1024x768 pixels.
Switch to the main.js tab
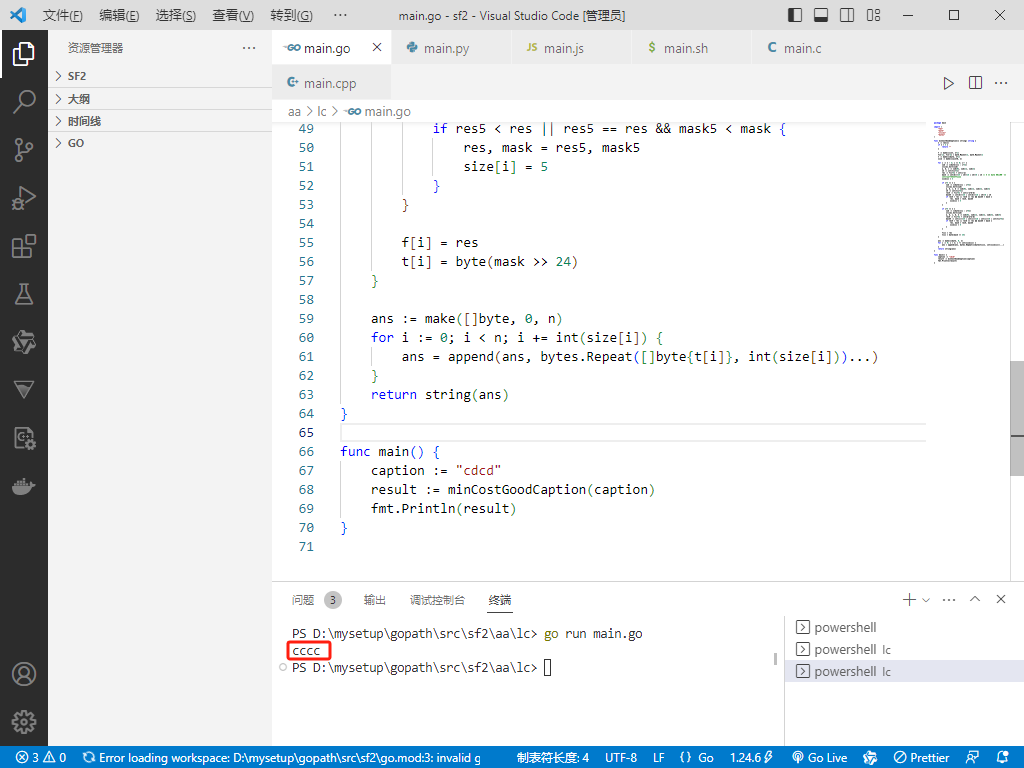[571, 48]
